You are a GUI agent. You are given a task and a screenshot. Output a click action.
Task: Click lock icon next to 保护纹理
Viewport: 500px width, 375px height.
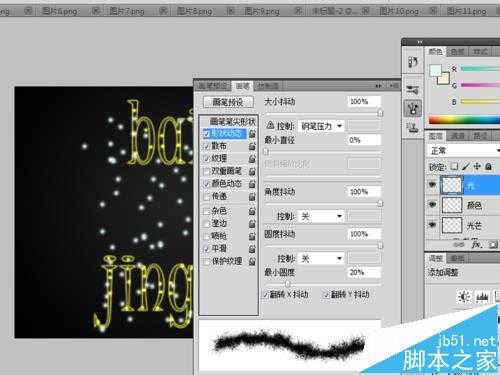(252, 261)
